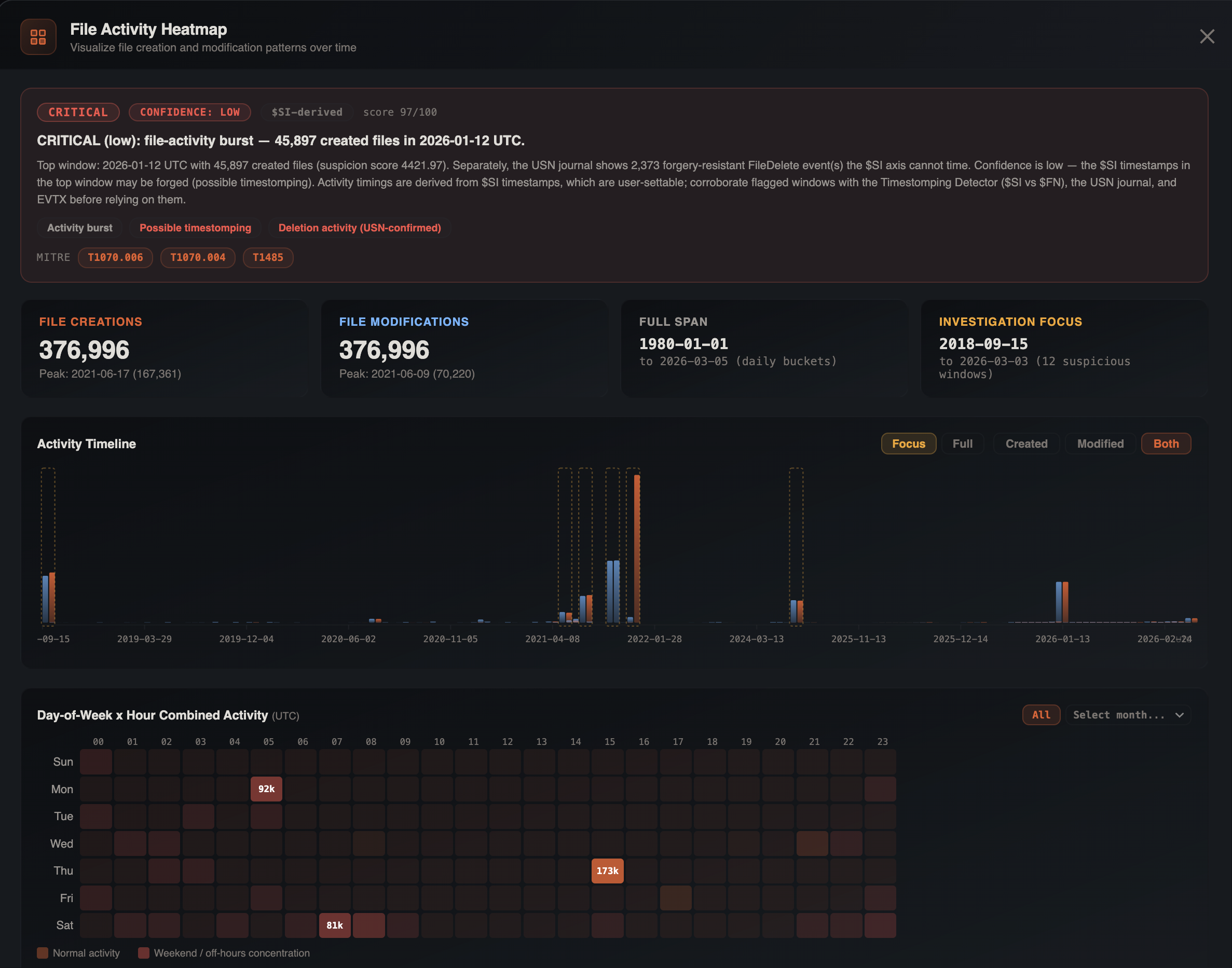Image resolution: width=1232 pixels, height=968 pixels.
Task: Select the All months filter
Action: point(1041,715)
